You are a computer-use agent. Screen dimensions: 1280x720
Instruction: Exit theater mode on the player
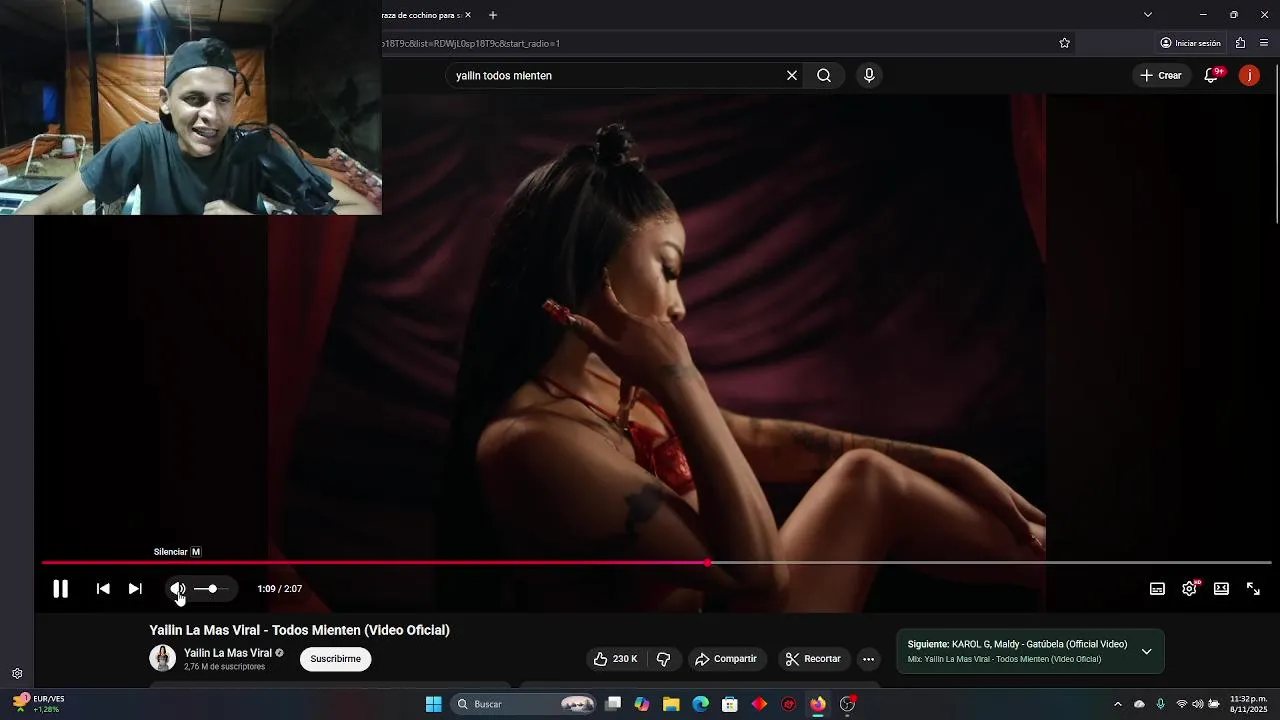pyautogui.click(x=1221, y=589)
